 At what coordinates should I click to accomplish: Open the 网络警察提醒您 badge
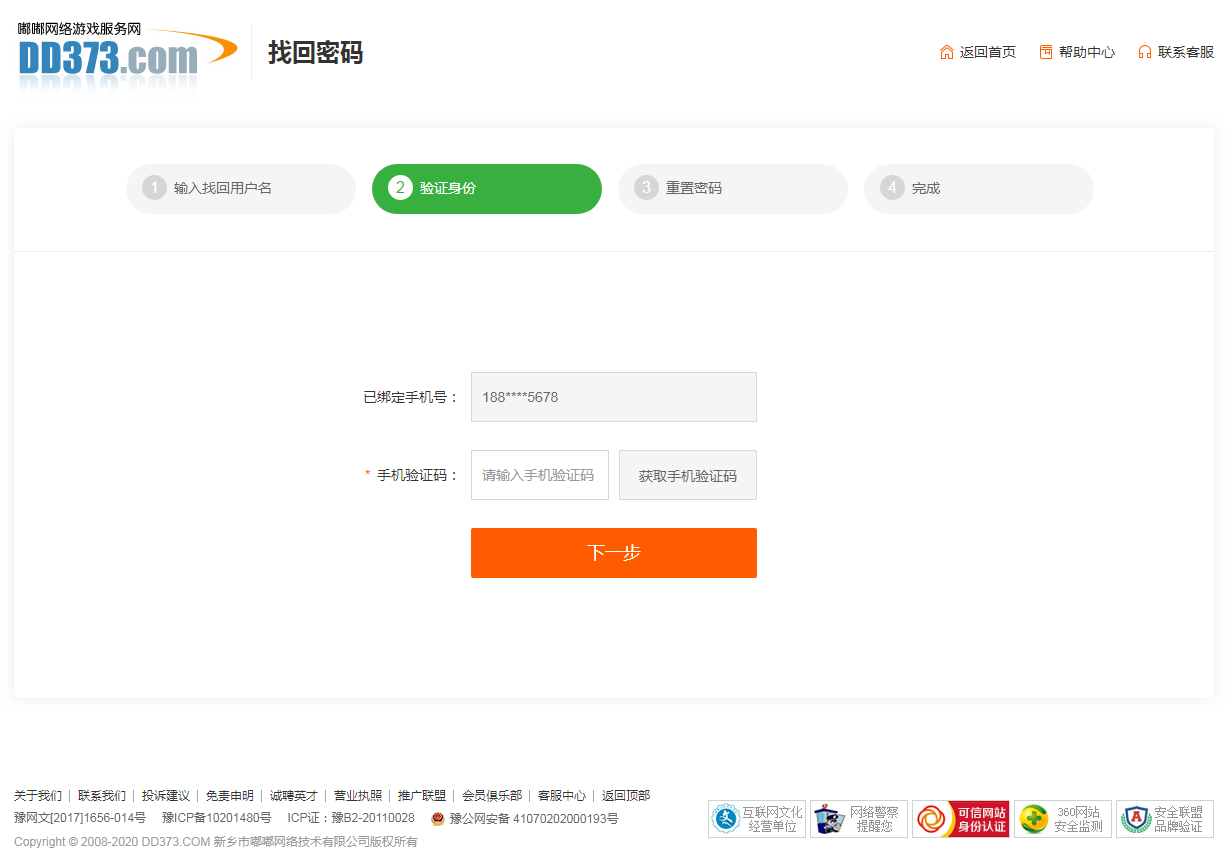[x=859, y=819]
